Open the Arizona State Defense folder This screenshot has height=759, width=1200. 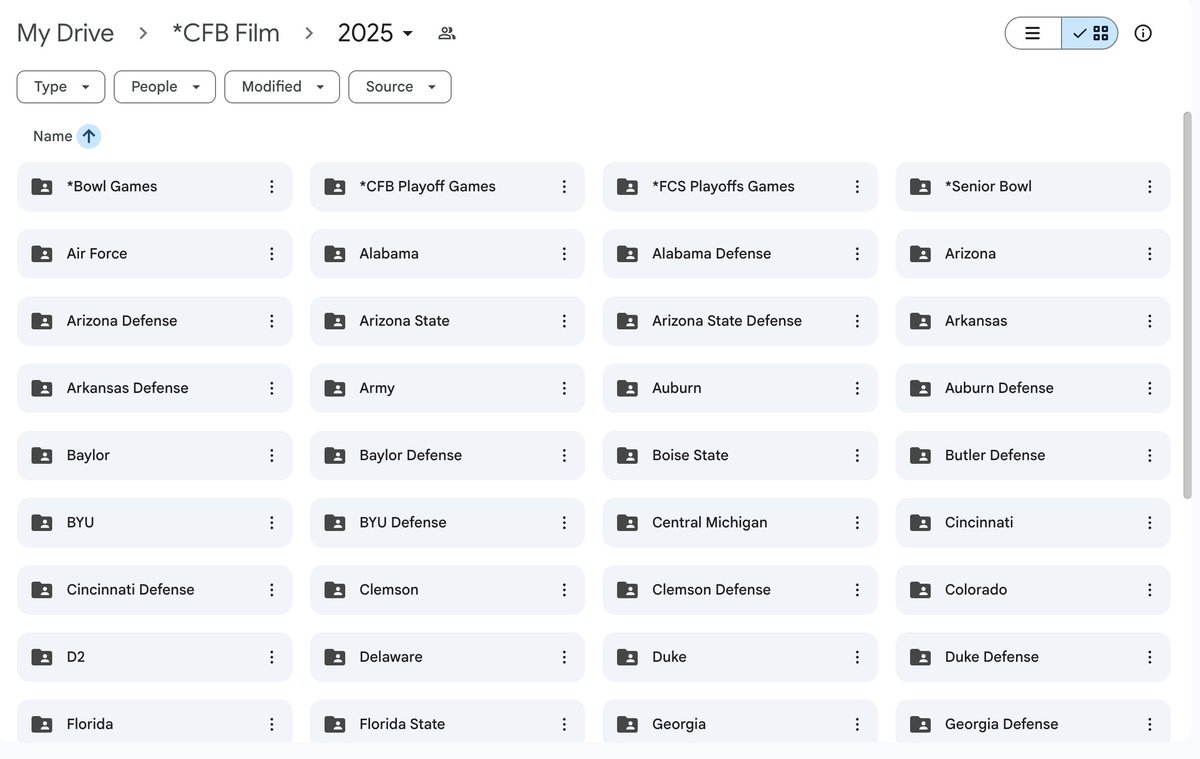[x=740, y=321]
